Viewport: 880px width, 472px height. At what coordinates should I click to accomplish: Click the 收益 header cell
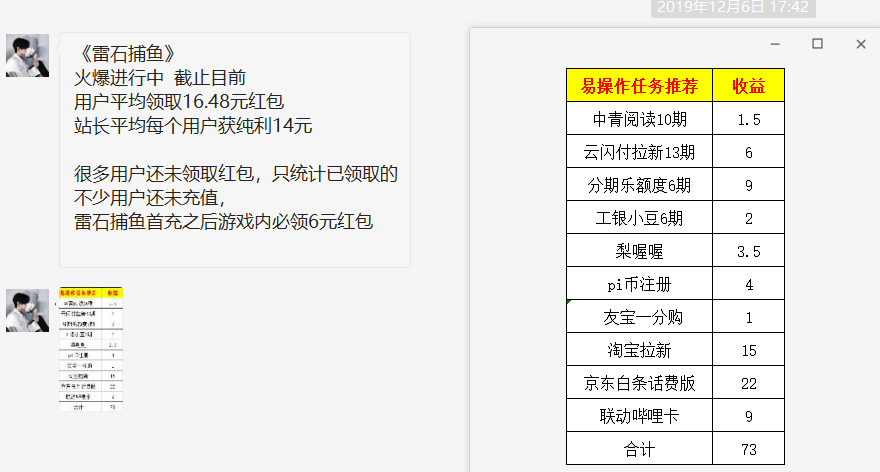tap(749, 85)
